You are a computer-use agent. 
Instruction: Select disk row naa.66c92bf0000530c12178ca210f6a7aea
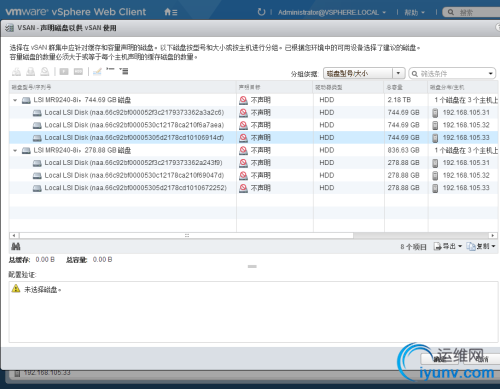(253, 125)
